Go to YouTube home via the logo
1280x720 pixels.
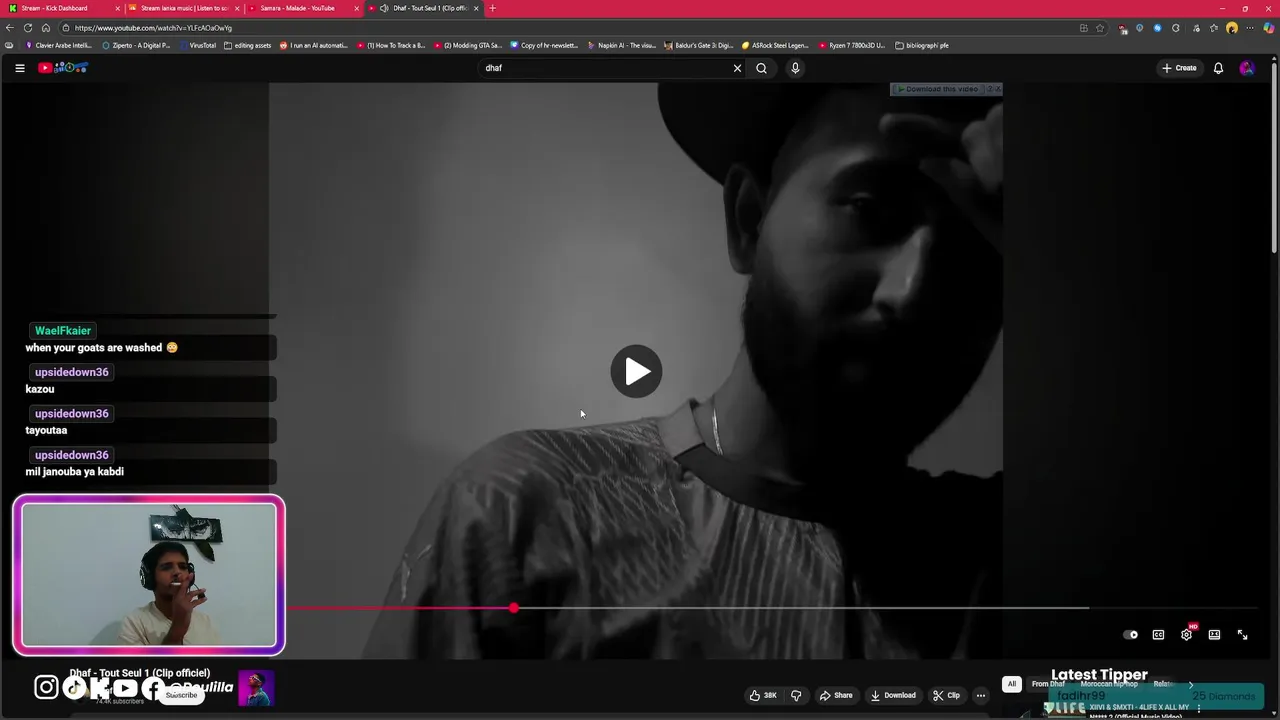63,68
